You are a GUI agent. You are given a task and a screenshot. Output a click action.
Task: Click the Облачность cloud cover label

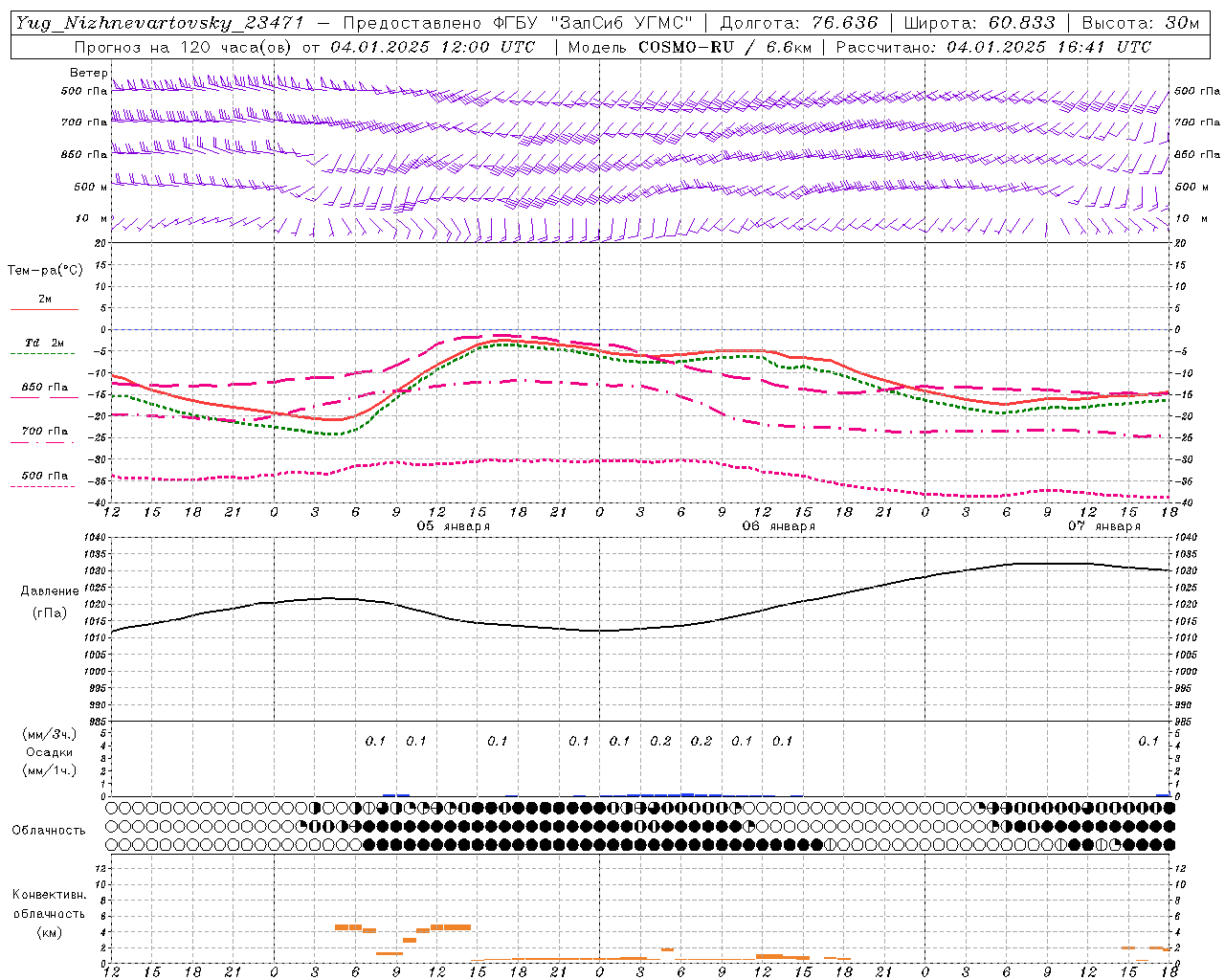click(49, 831)
